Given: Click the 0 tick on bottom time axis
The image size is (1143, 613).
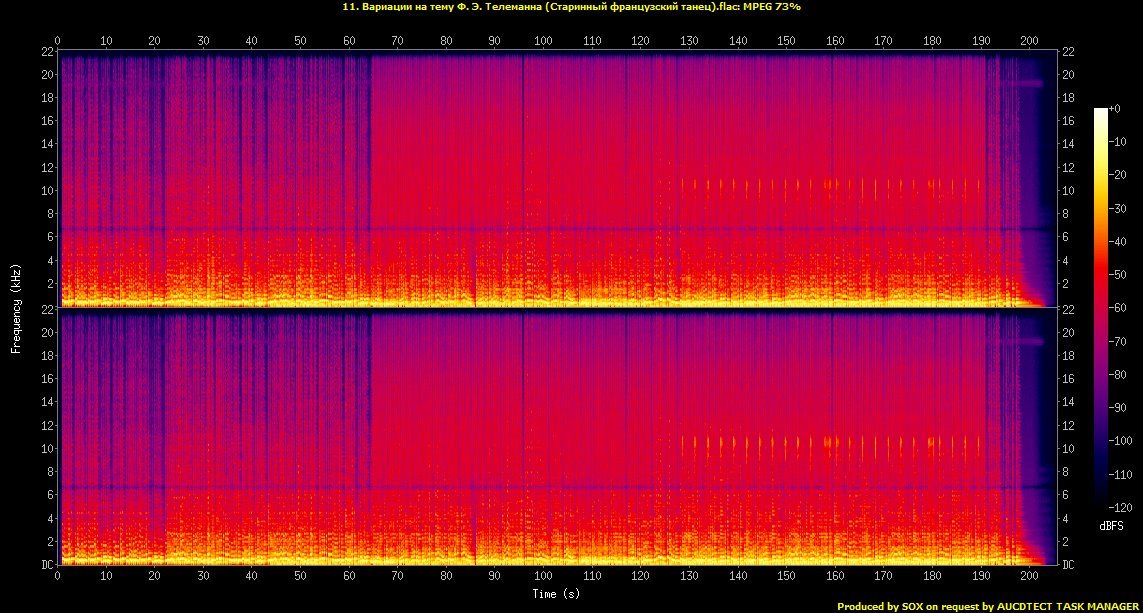Looking at the screenshot, I should click(58, 577).
